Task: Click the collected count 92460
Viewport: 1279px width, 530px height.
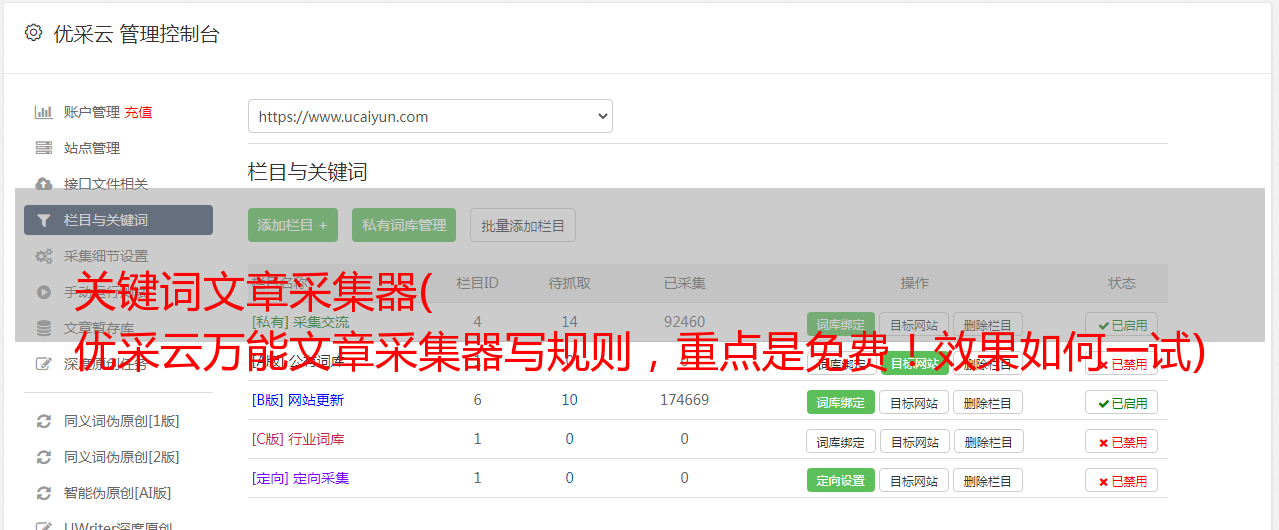Action: [x=684, y=322]
